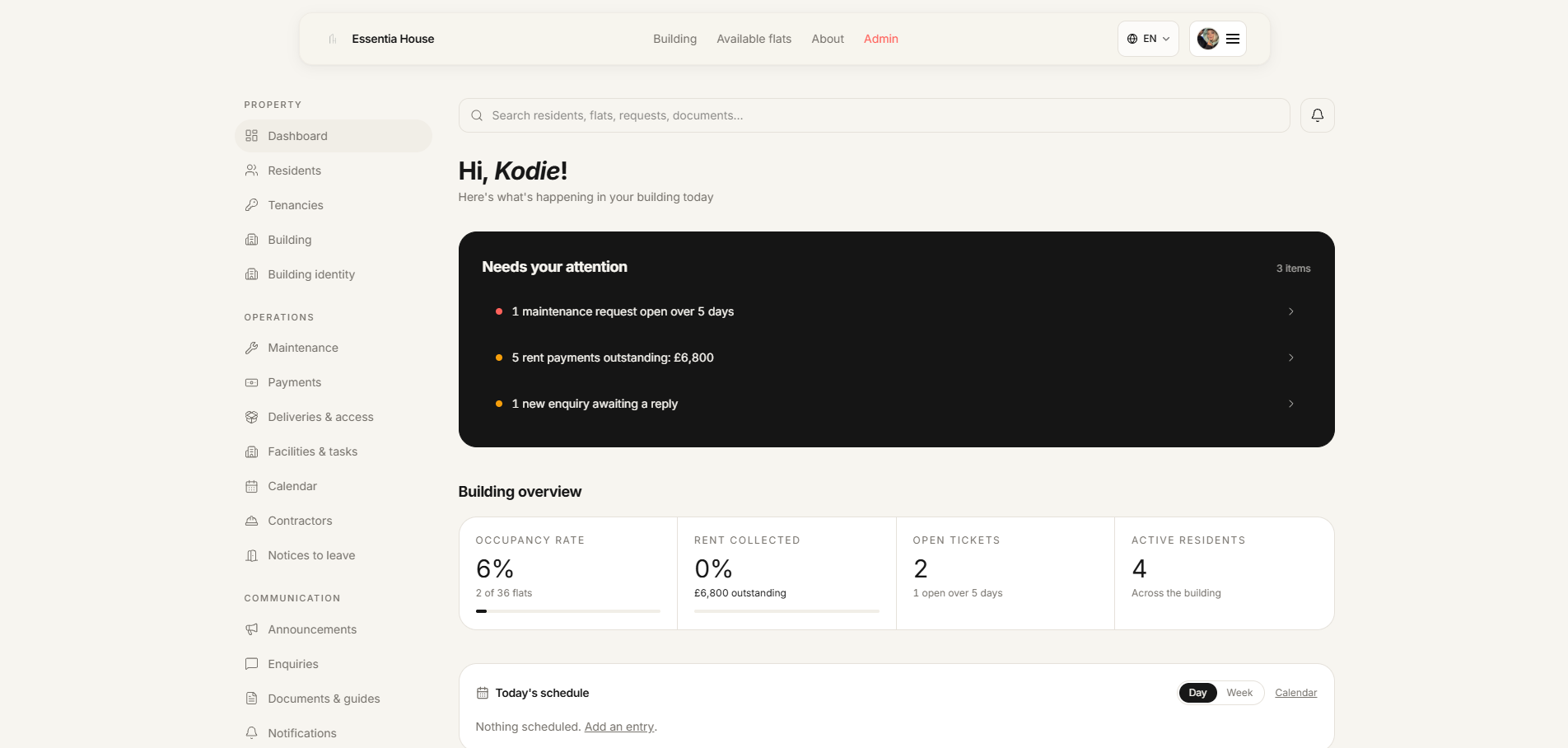Viewport: 1568px width, 748px height.
Task: Click the rent collected progress bar
Action: (786, 611)
